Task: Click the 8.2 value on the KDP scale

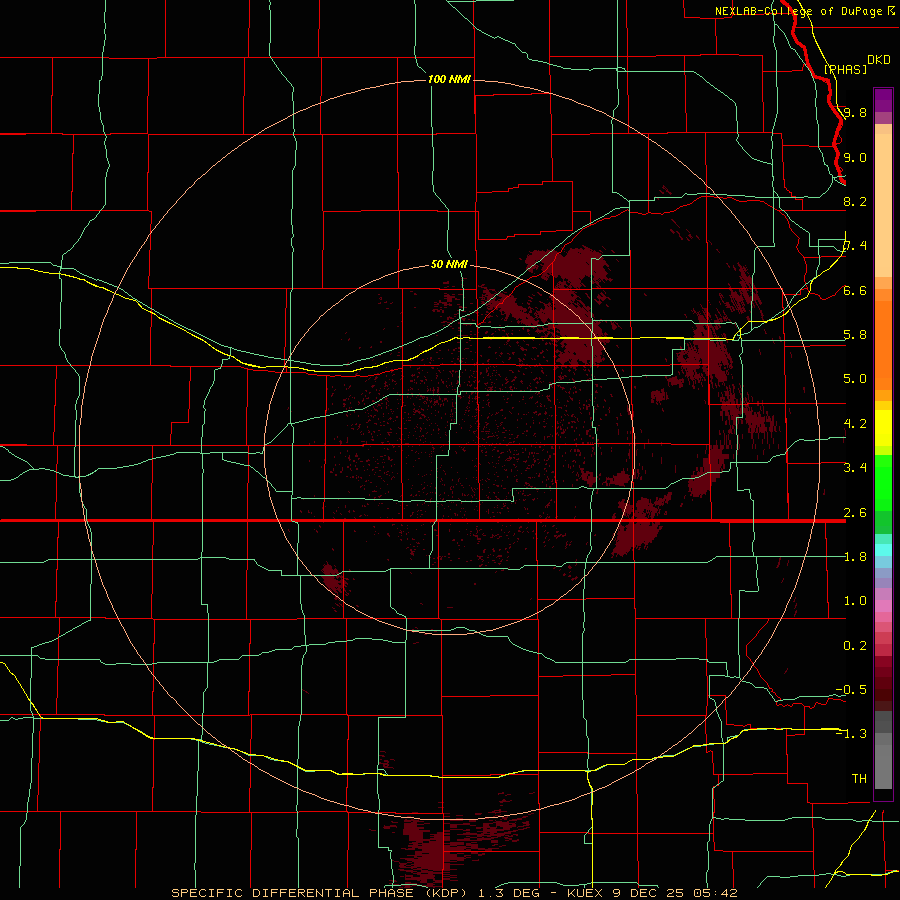Action: [x=855, y=201]
